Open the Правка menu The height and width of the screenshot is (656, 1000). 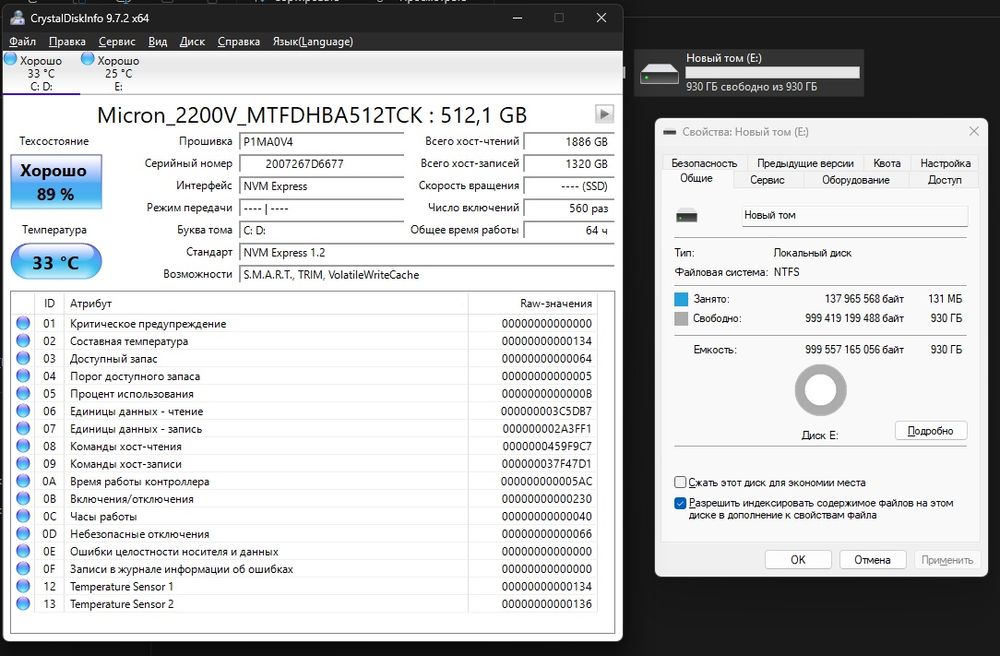click(x=67, y=41)
